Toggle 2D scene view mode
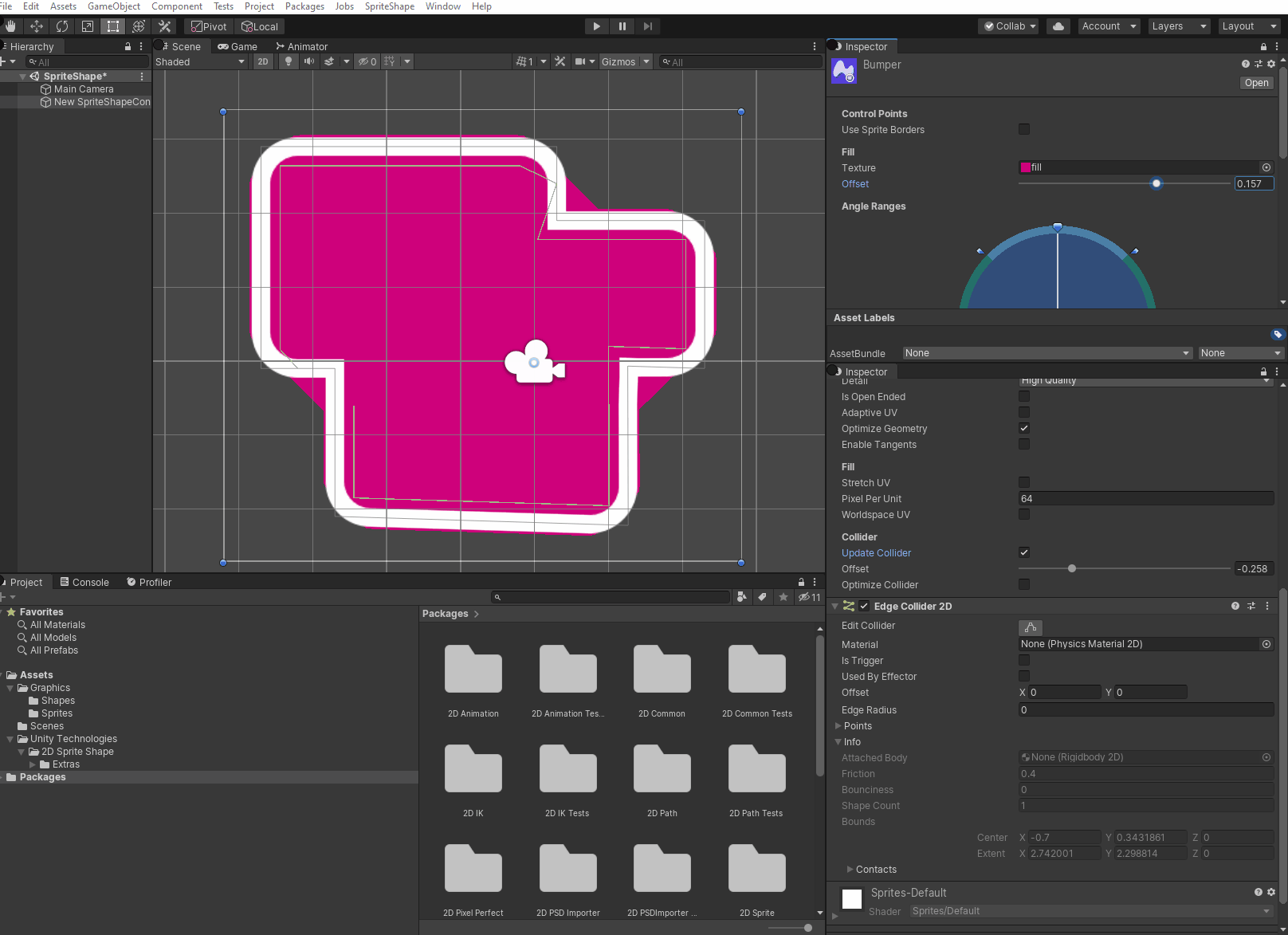 pyautogui.click(x=263, y=61)
